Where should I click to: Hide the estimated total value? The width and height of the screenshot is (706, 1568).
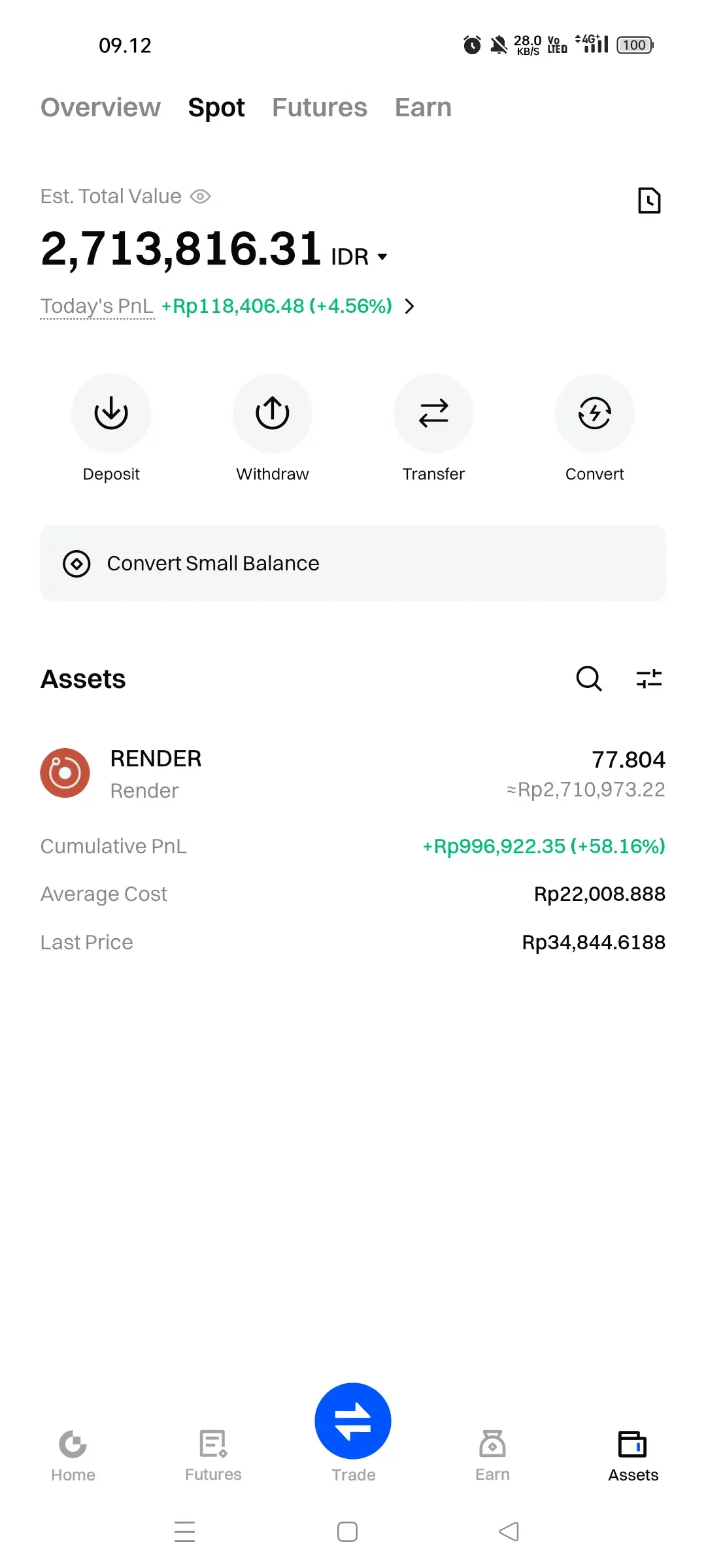200,197
